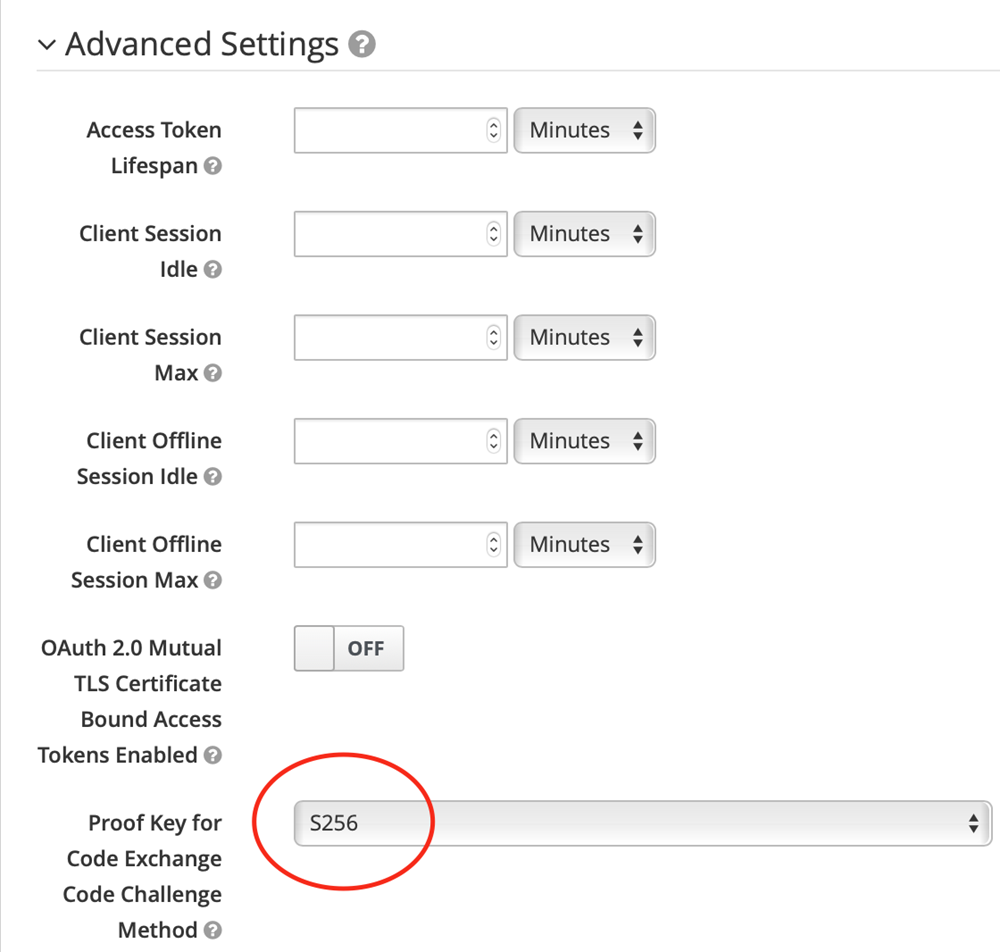
Task: Click help icon next to Advanced Settings
Action: [x=363, y=45]
